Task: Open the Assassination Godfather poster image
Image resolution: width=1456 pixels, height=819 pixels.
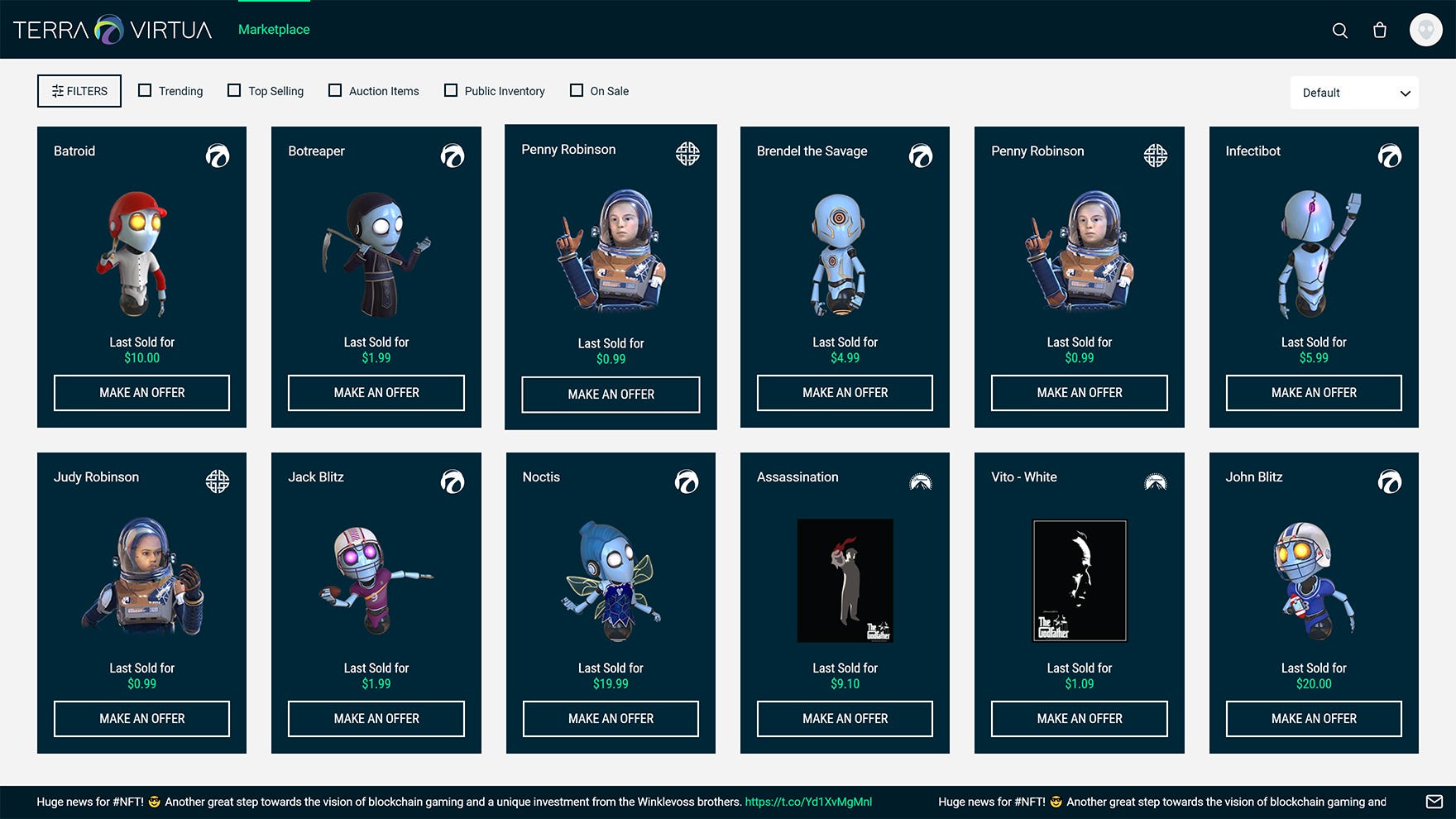Action: coord(845,581)
